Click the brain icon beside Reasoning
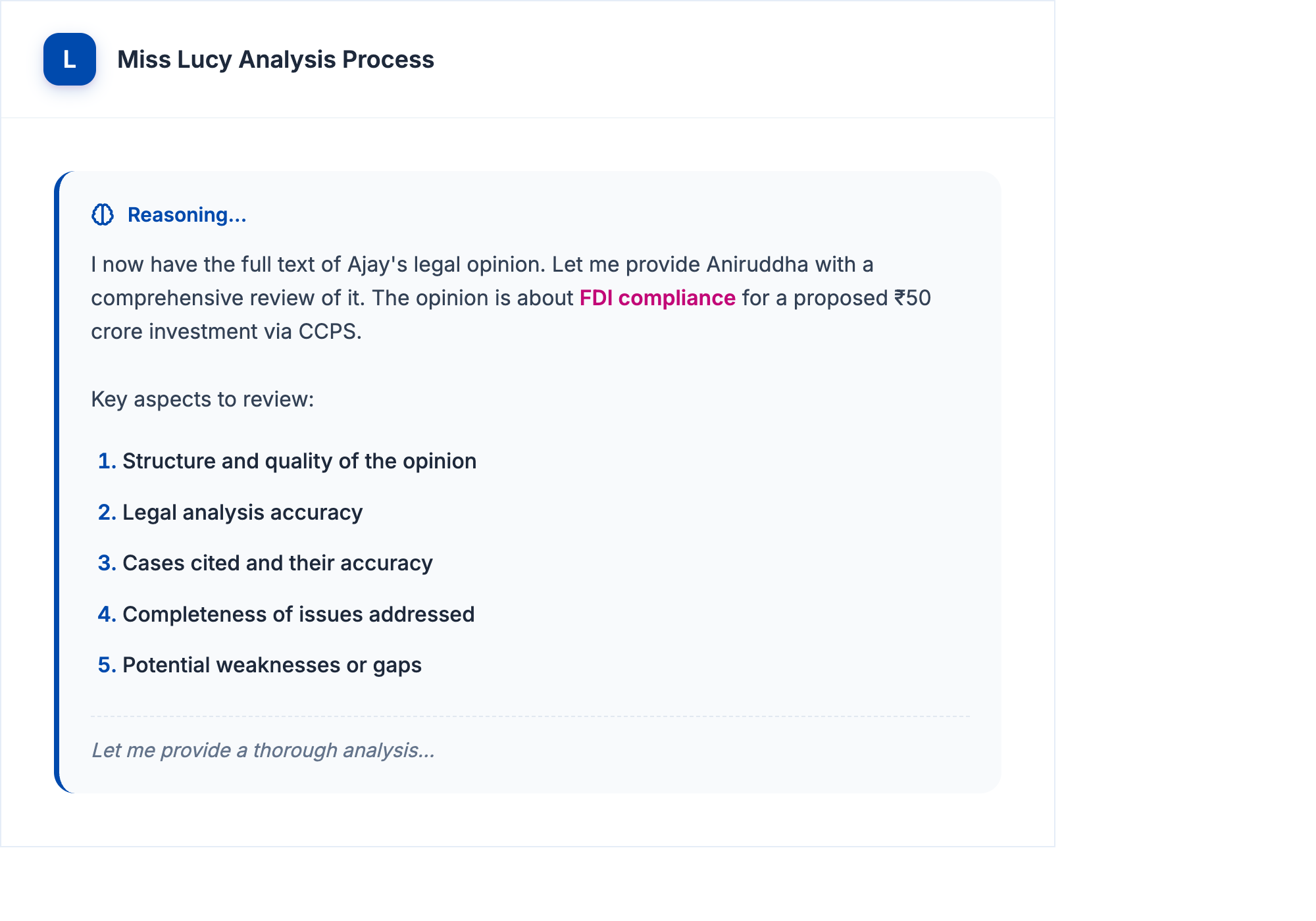Screen dimensions: 1316x921 103,214
